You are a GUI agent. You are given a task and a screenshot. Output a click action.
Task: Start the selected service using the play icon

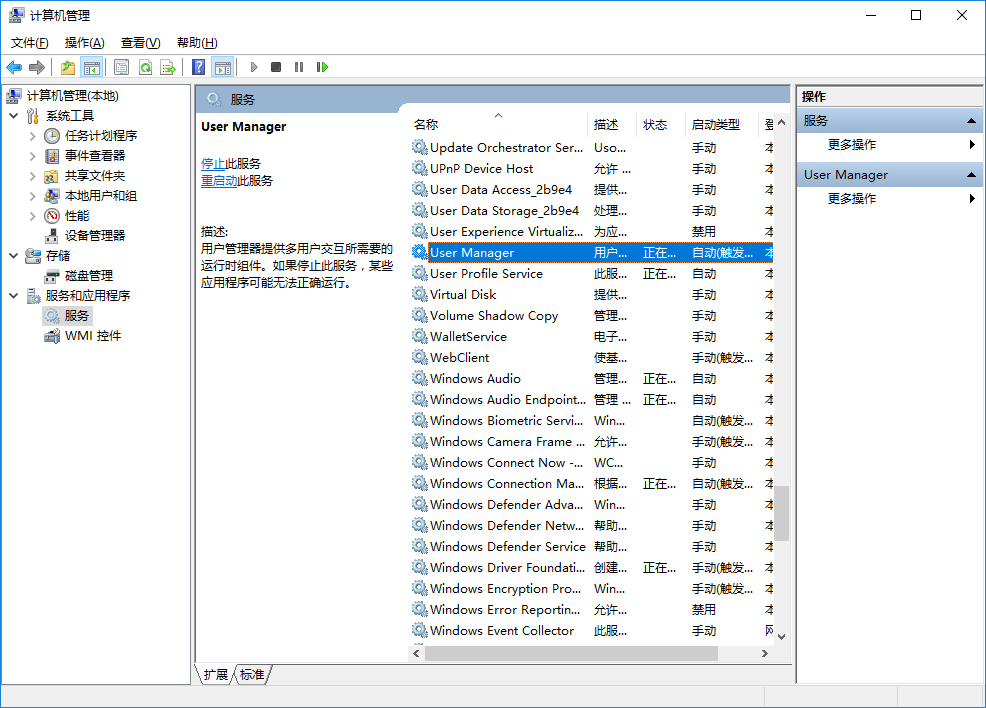point(253,67)
